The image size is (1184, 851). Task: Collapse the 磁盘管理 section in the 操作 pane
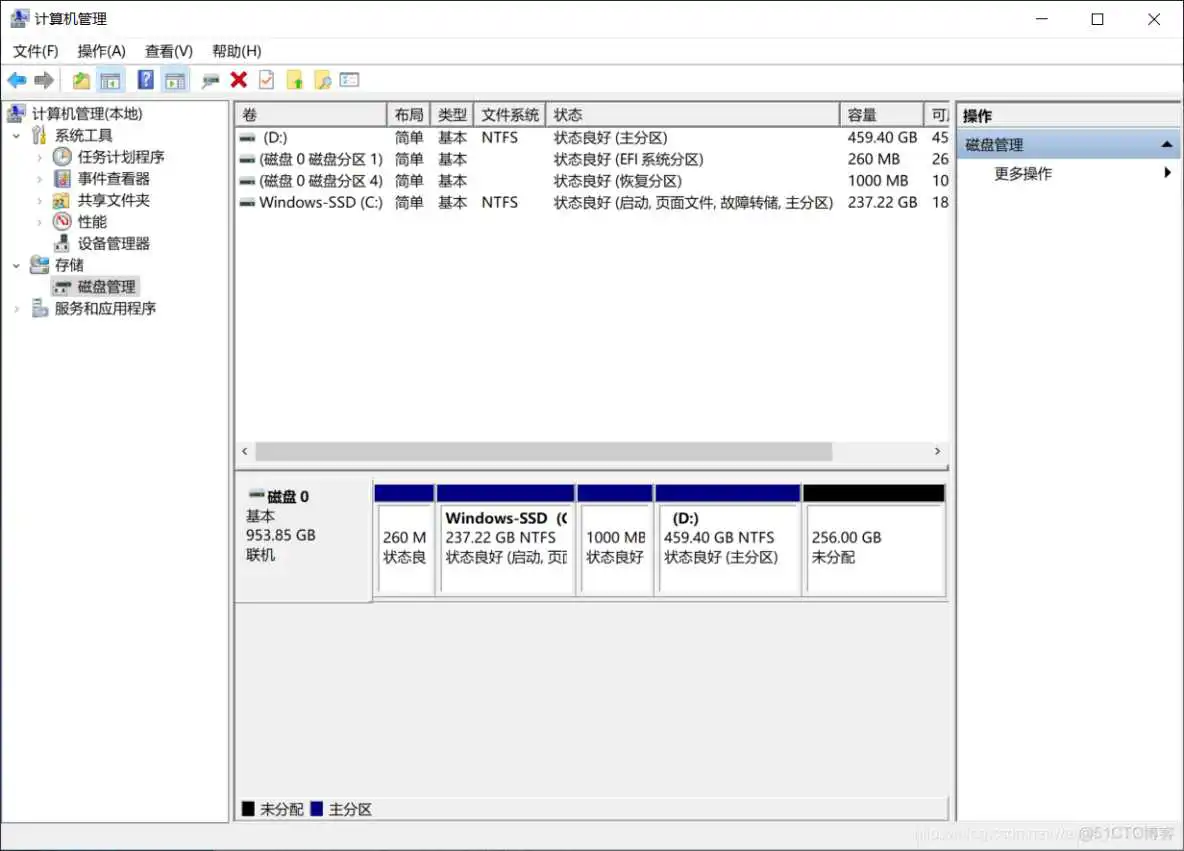click(x=1167, y=144)
